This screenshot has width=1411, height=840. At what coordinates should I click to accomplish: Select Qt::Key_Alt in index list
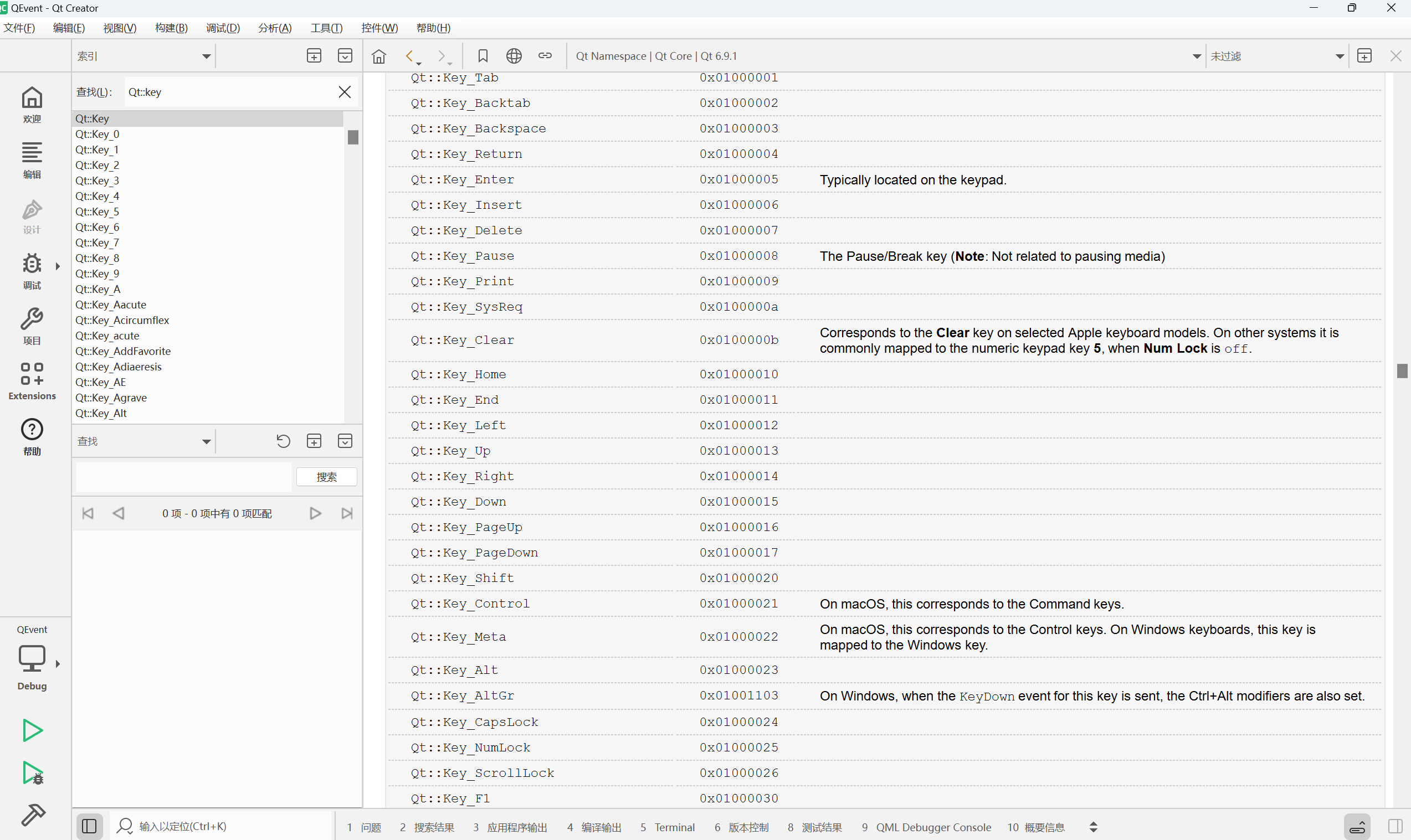101,413
